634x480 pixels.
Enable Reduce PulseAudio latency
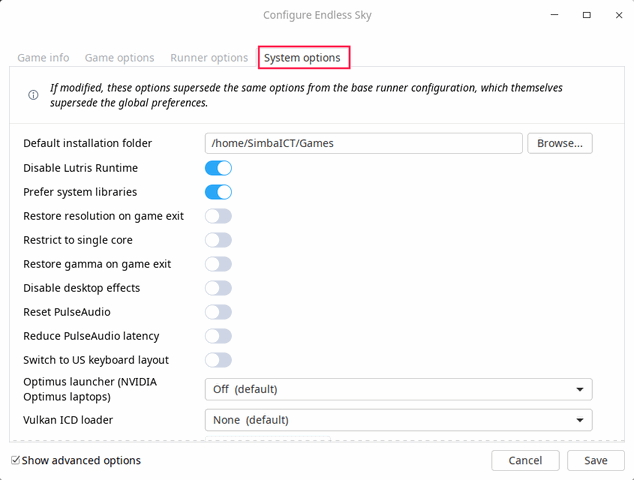coord(218,336)
